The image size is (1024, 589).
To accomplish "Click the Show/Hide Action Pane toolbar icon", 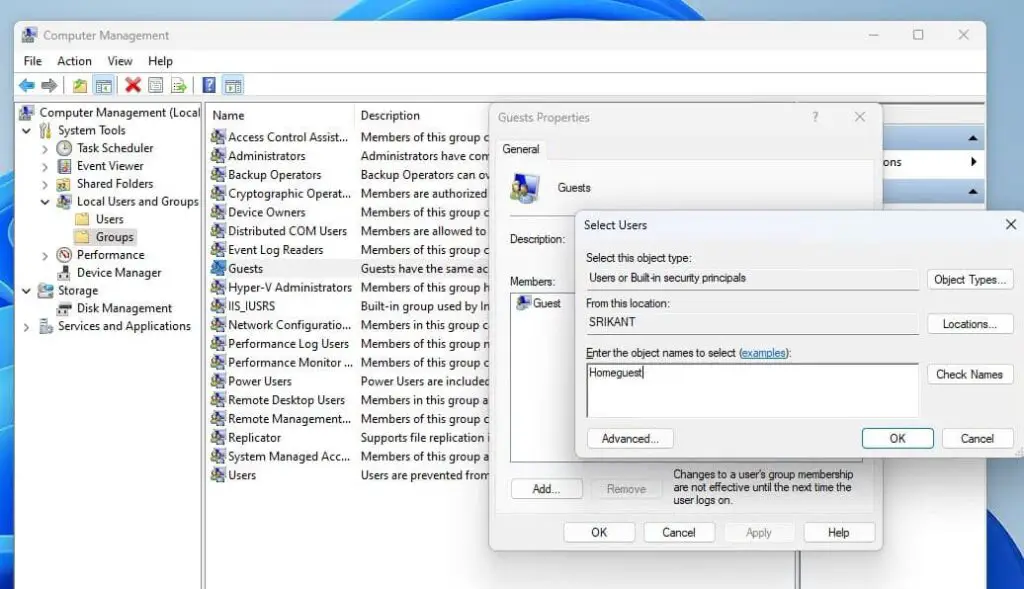I will pos(232,85).
